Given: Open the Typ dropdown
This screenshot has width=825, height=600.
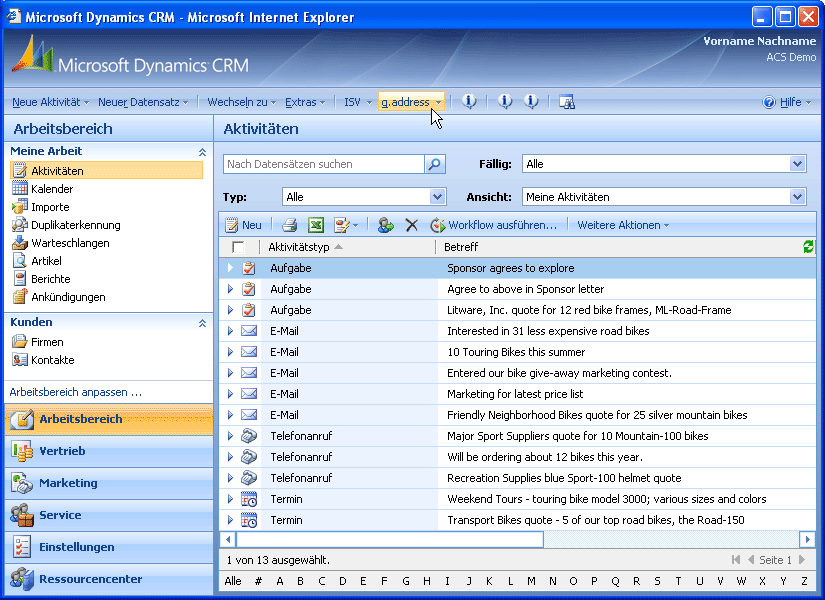Looking at the screenshot, I should [x=438, y=197].
